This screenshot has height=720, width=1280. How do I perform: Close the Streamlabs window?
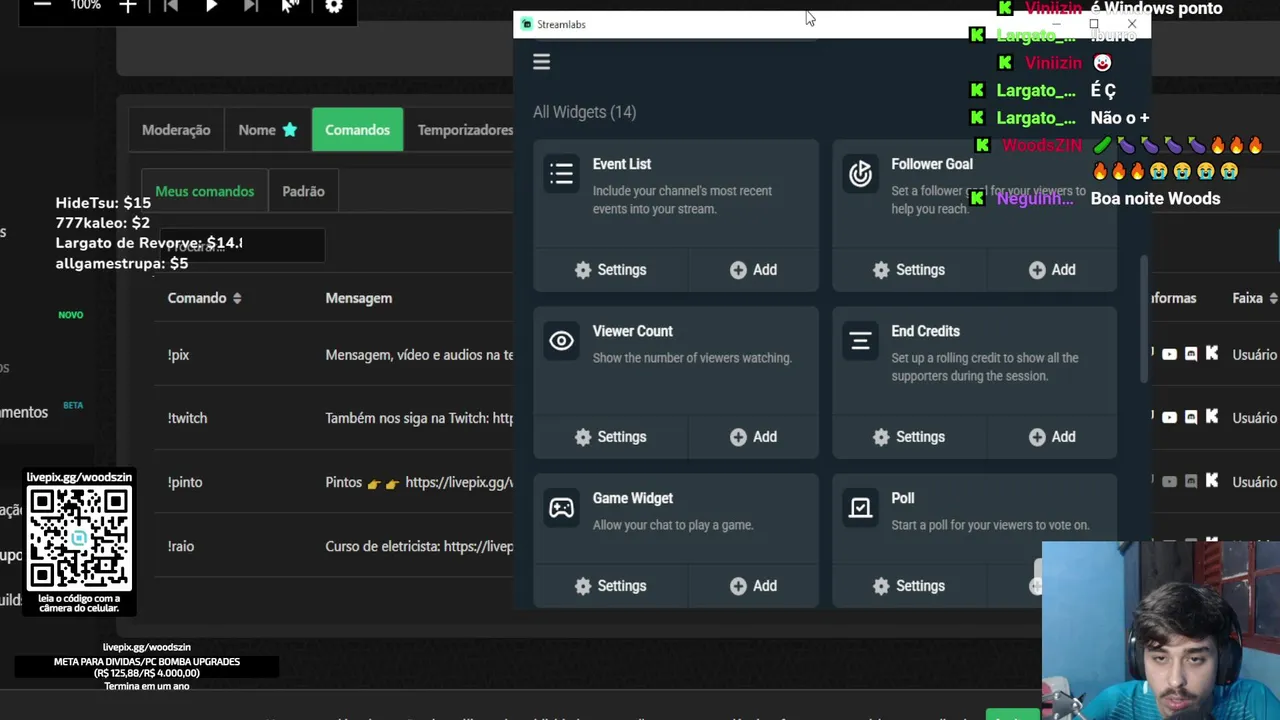click(x=1132, y=24)
